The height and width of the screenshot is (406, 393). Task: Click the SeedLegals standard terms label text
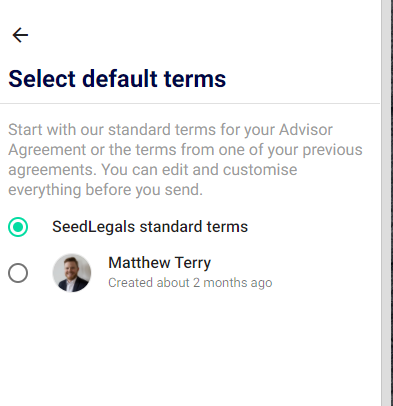pos(150,227)
